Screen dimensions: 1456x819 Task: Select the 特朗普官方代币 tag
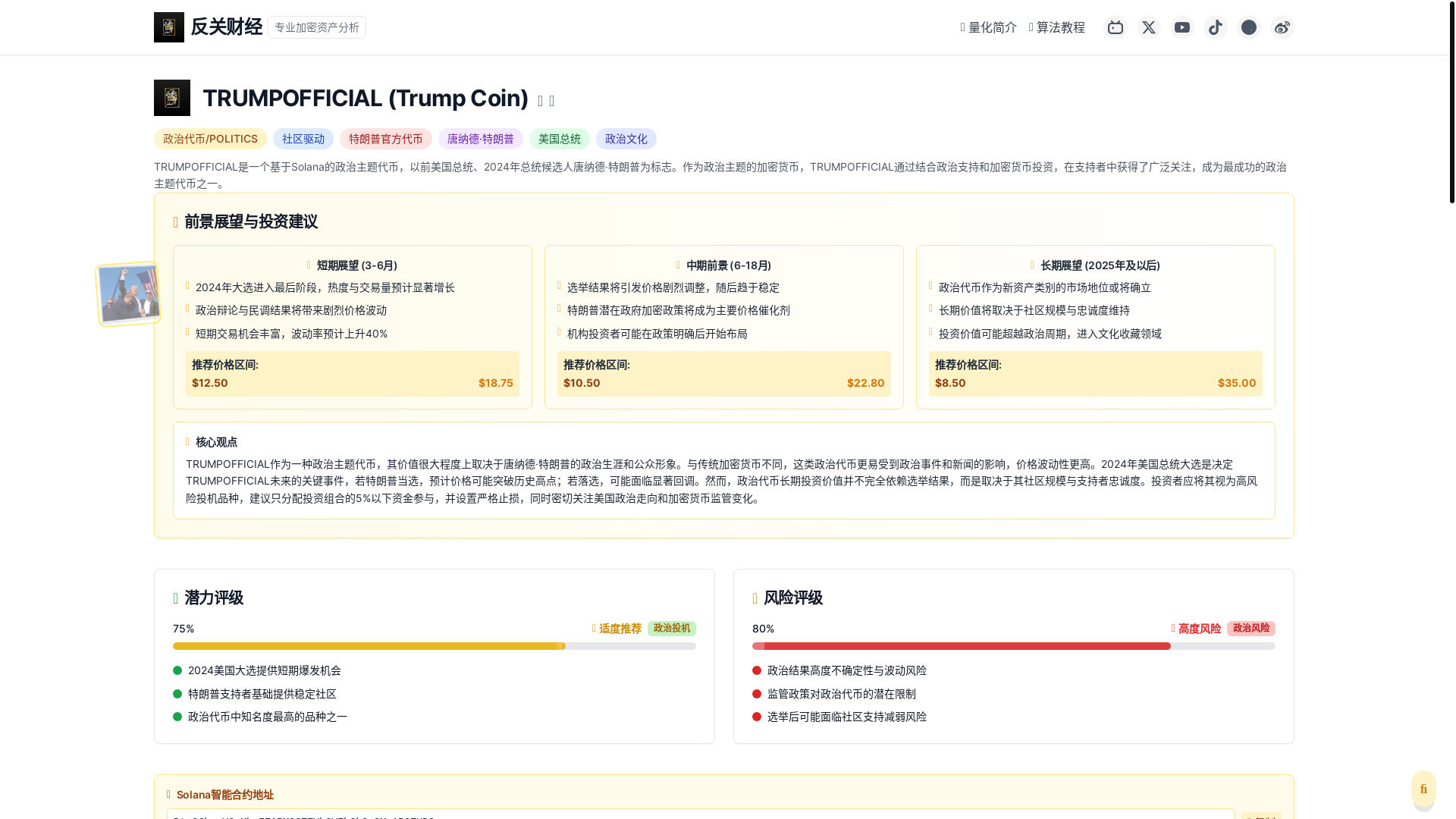[386, 139]
